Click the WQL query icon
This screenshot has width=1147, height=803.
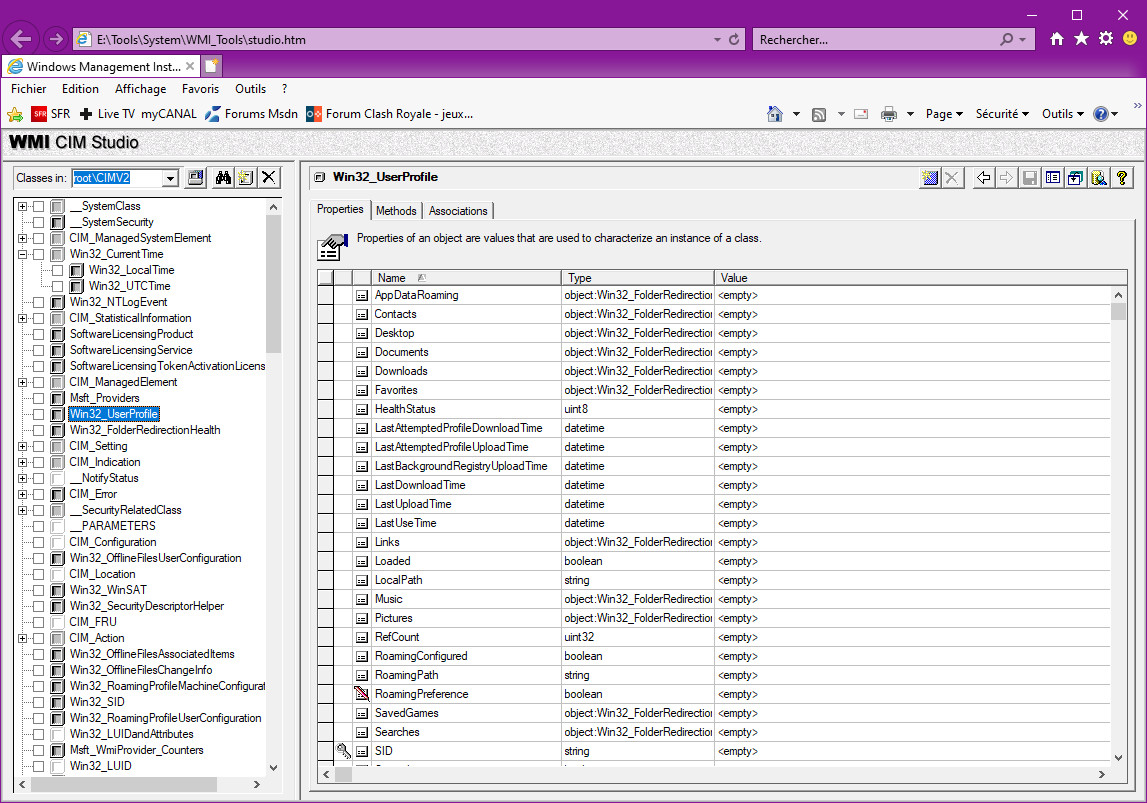pyautogui.click(x=1098, y=178)
